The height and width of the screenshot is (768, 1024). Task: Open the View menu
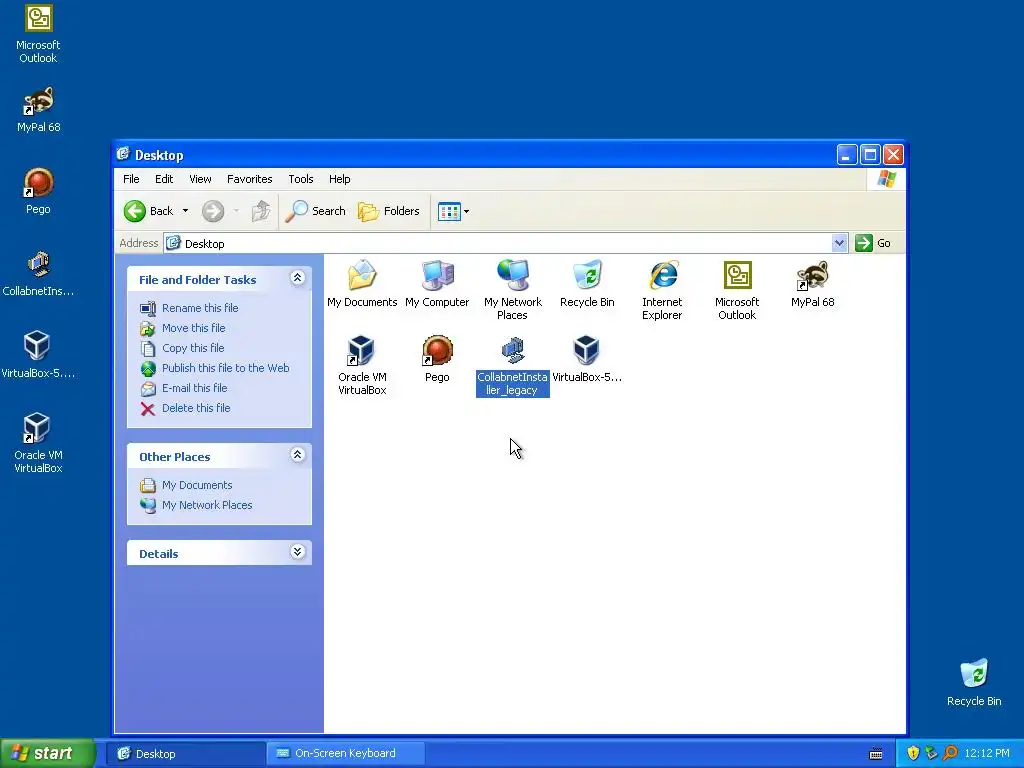[200, 179]
